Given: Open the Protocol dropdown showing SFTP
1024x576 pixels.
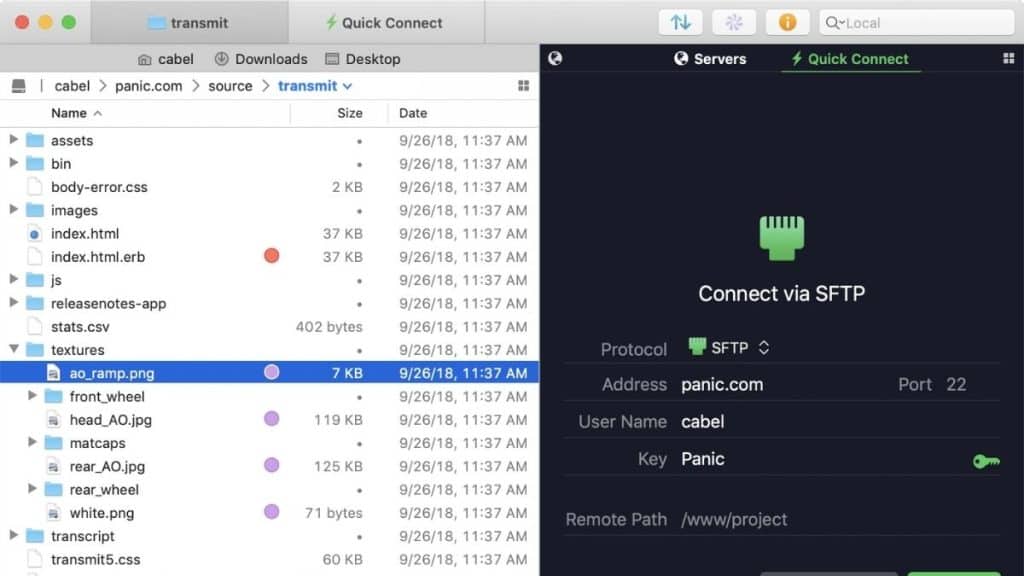Looking at the screenshot, I should click(x=730, y=349).
